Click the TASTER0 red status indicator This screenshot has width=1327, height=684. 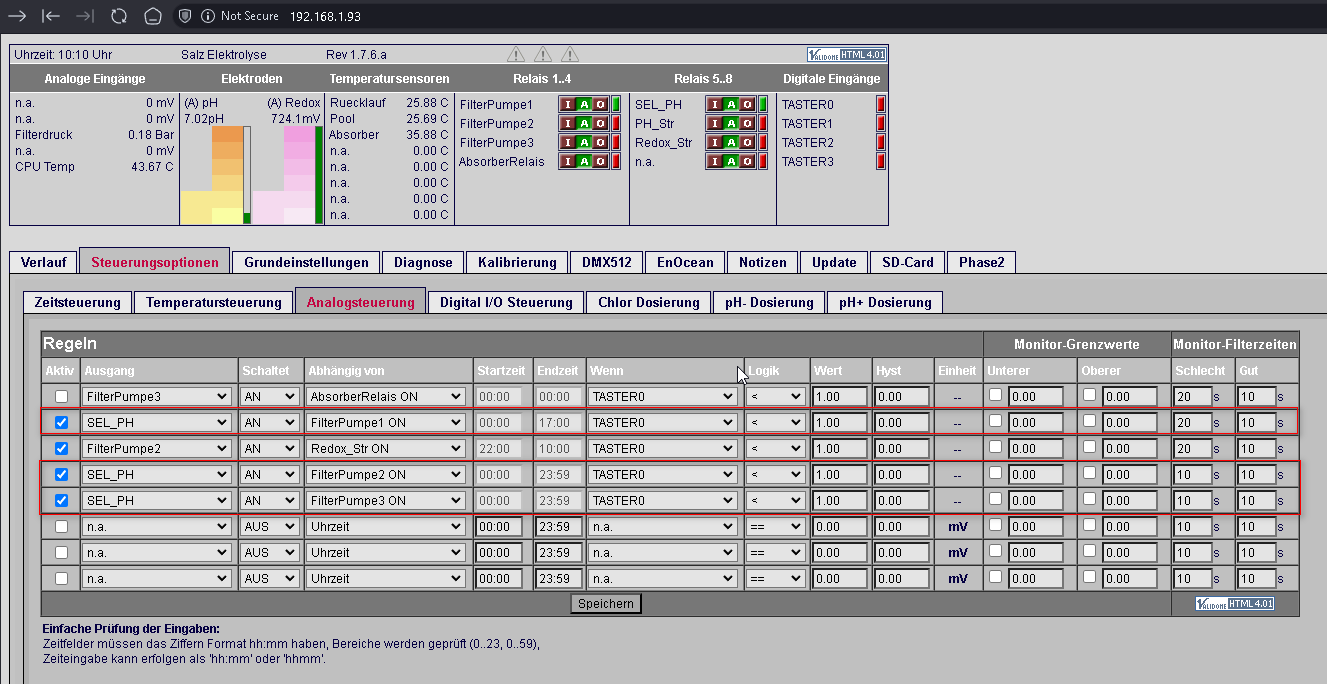(881, 104)
